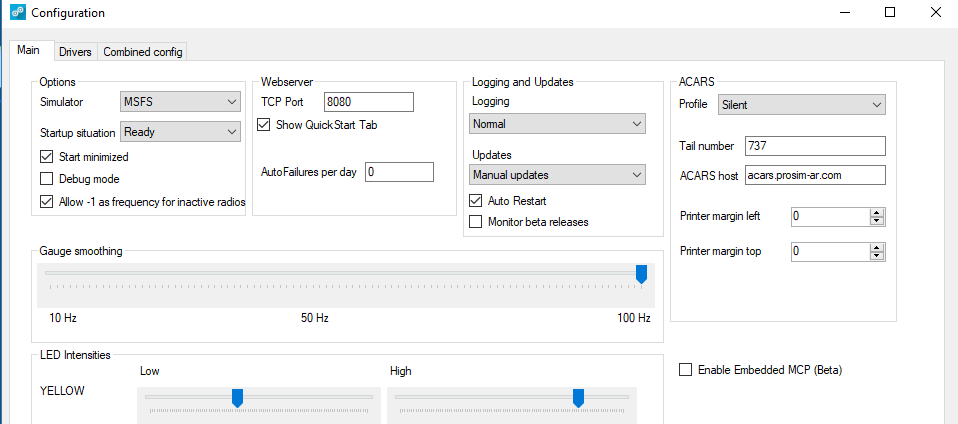This screenshot has height=424, width=958.
Task: Click the Tail number field
Action: point(815,147)
